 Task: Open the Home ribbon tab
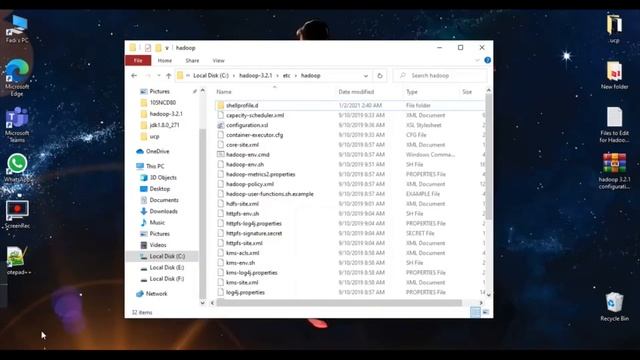coord(164,61)
